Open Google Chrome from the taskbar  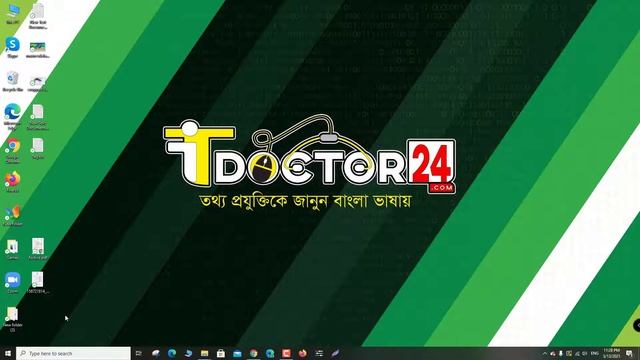(253, 353)
